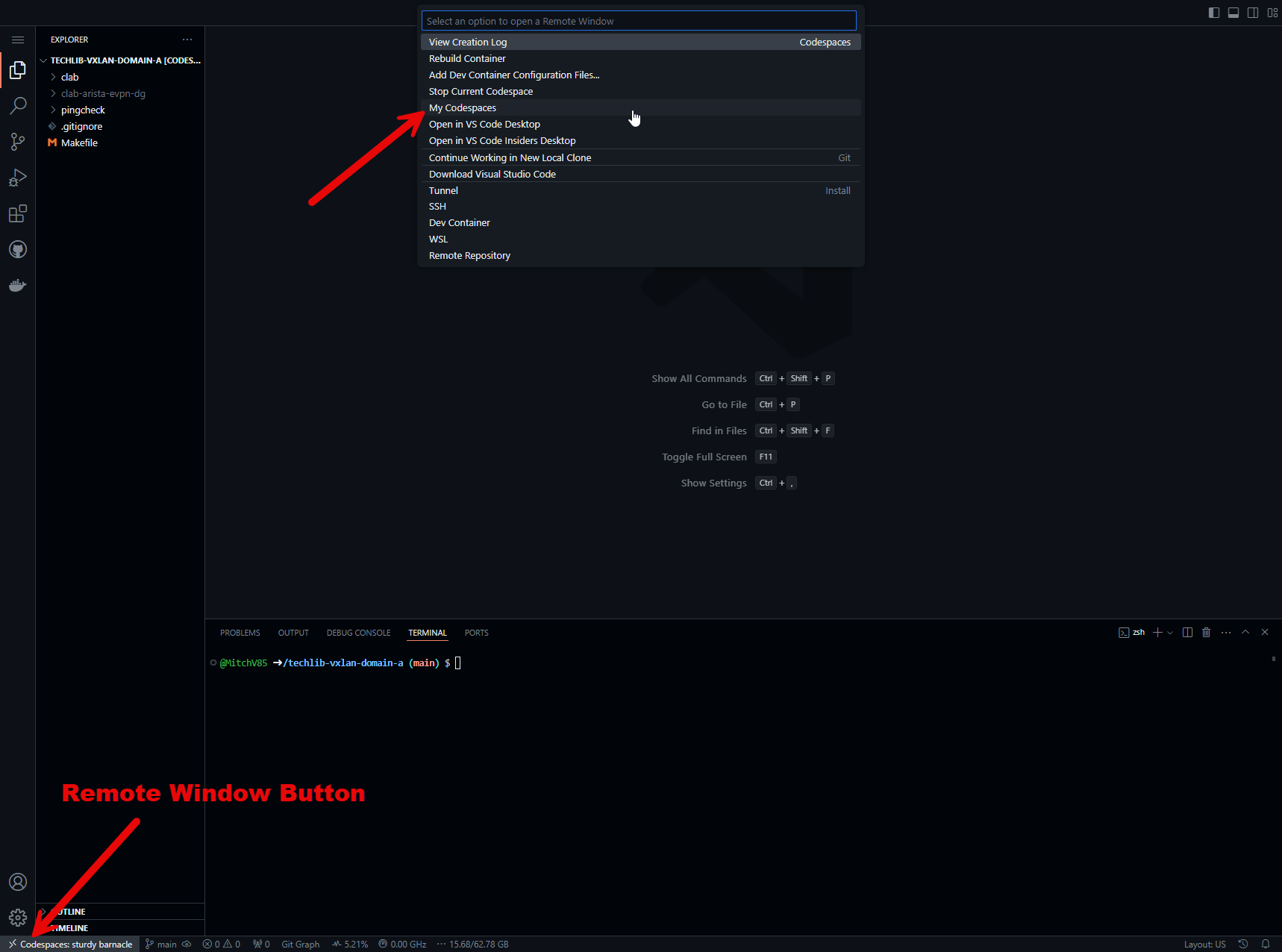Expand the Outline section
This screenshot has height=952, width=1282.
point(120,912)
